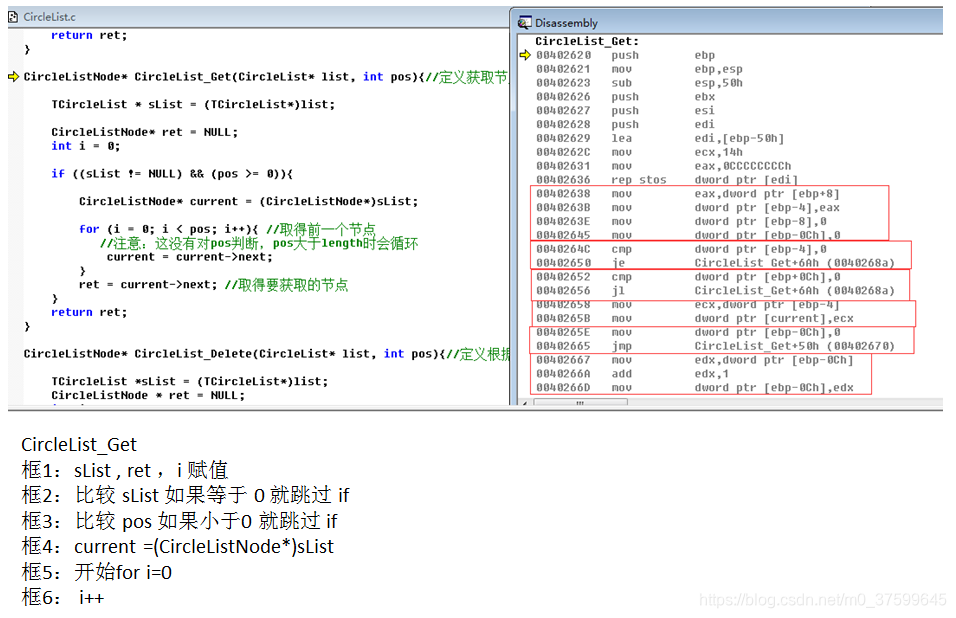Screen dimensions: 956x618
Task: Click the 'return ret;' line at top of CircleList.c
Action: (x=89, y=35)
